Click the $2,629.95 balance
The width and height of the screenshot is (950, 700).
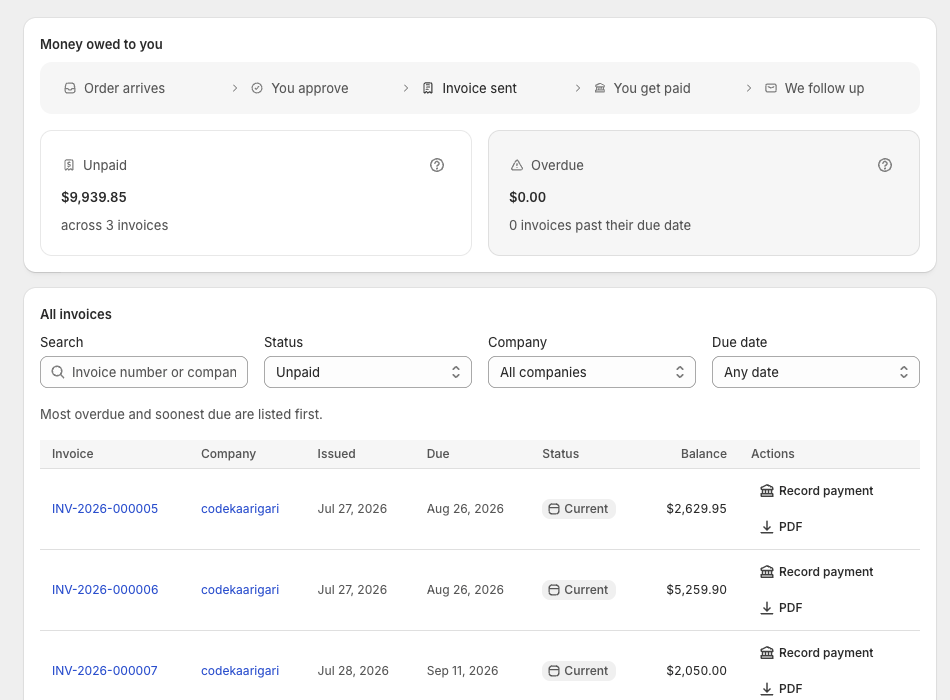(696, 509)
